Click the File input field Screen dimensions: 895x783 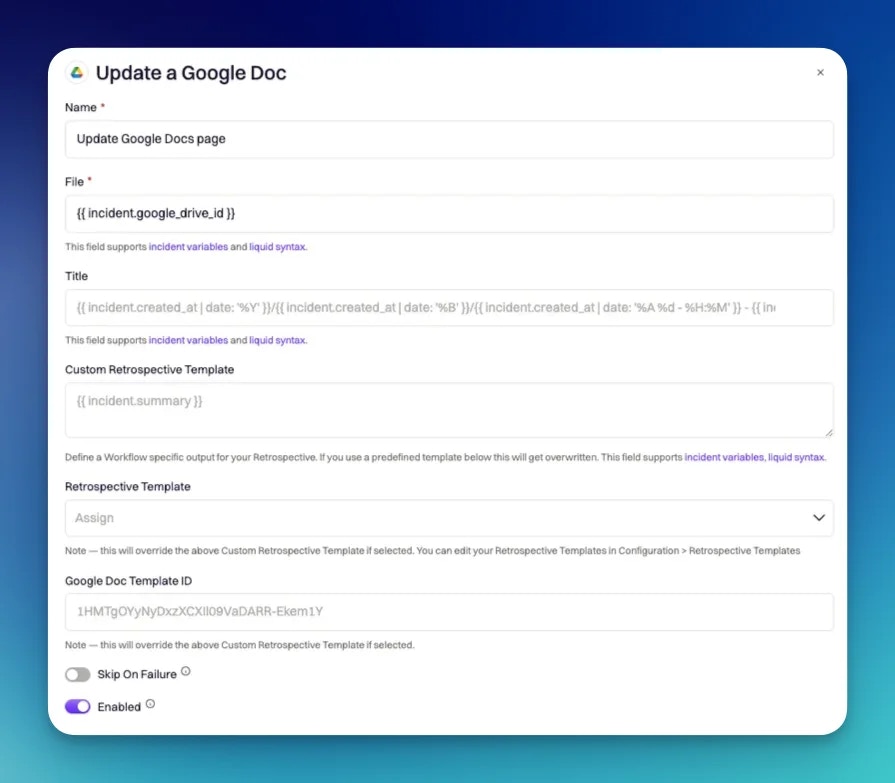click(449, 213)
